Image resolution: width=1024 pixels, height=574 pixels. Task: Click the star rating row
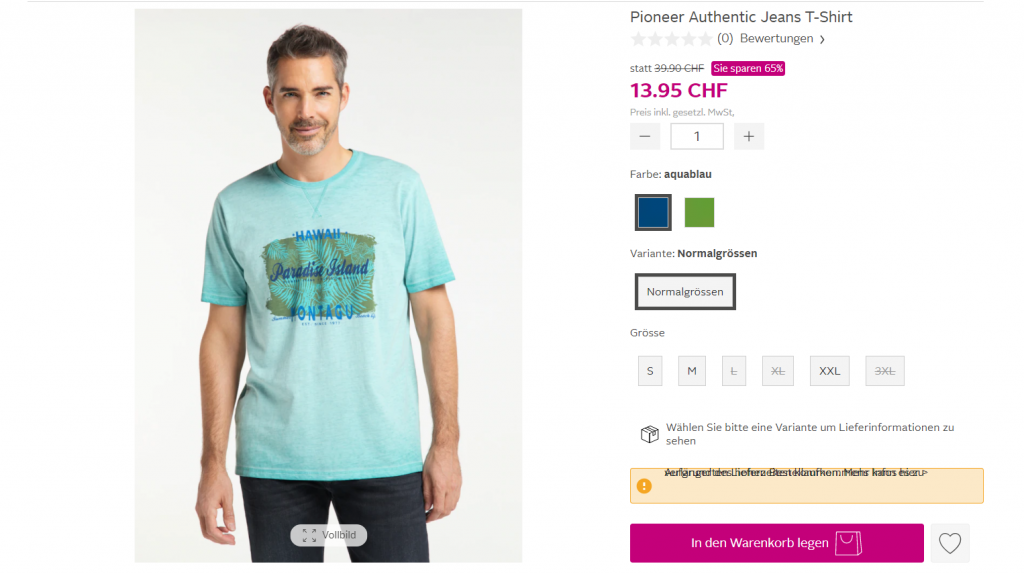tap(671, 39)
